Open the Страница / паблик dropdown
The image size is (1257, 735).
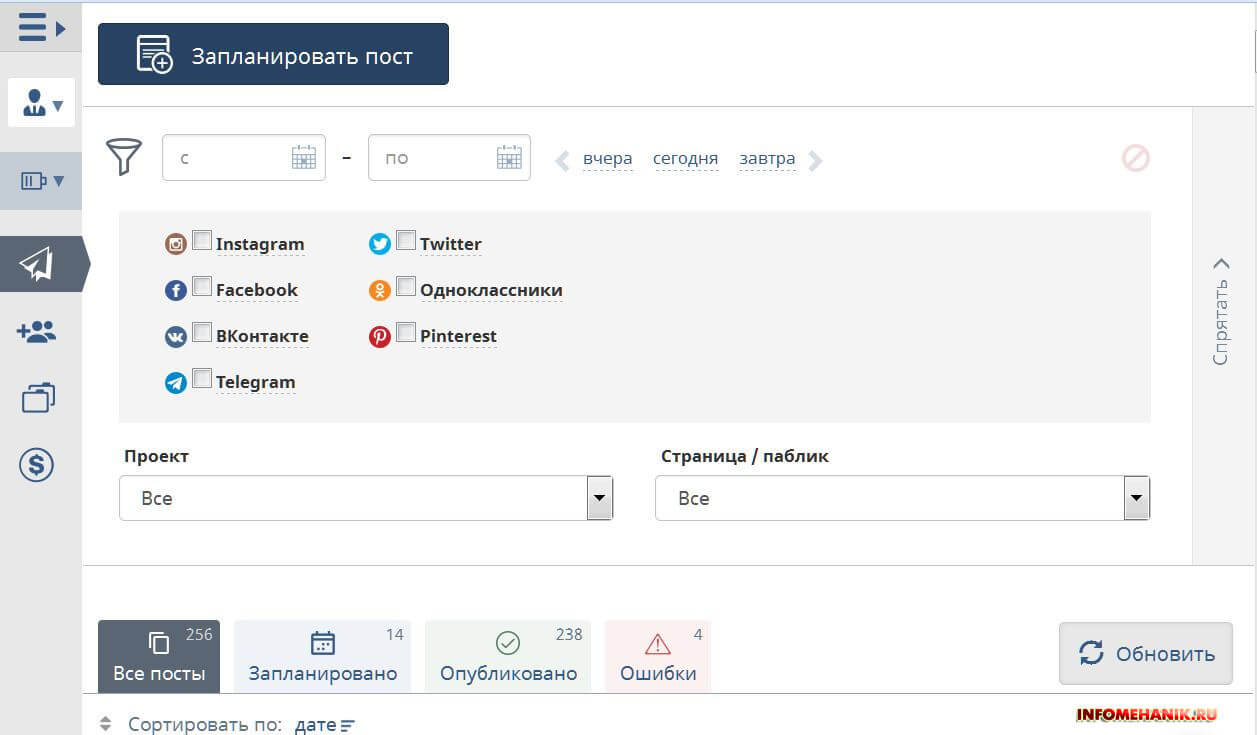pyautogui.click(x=1136, y=497)
